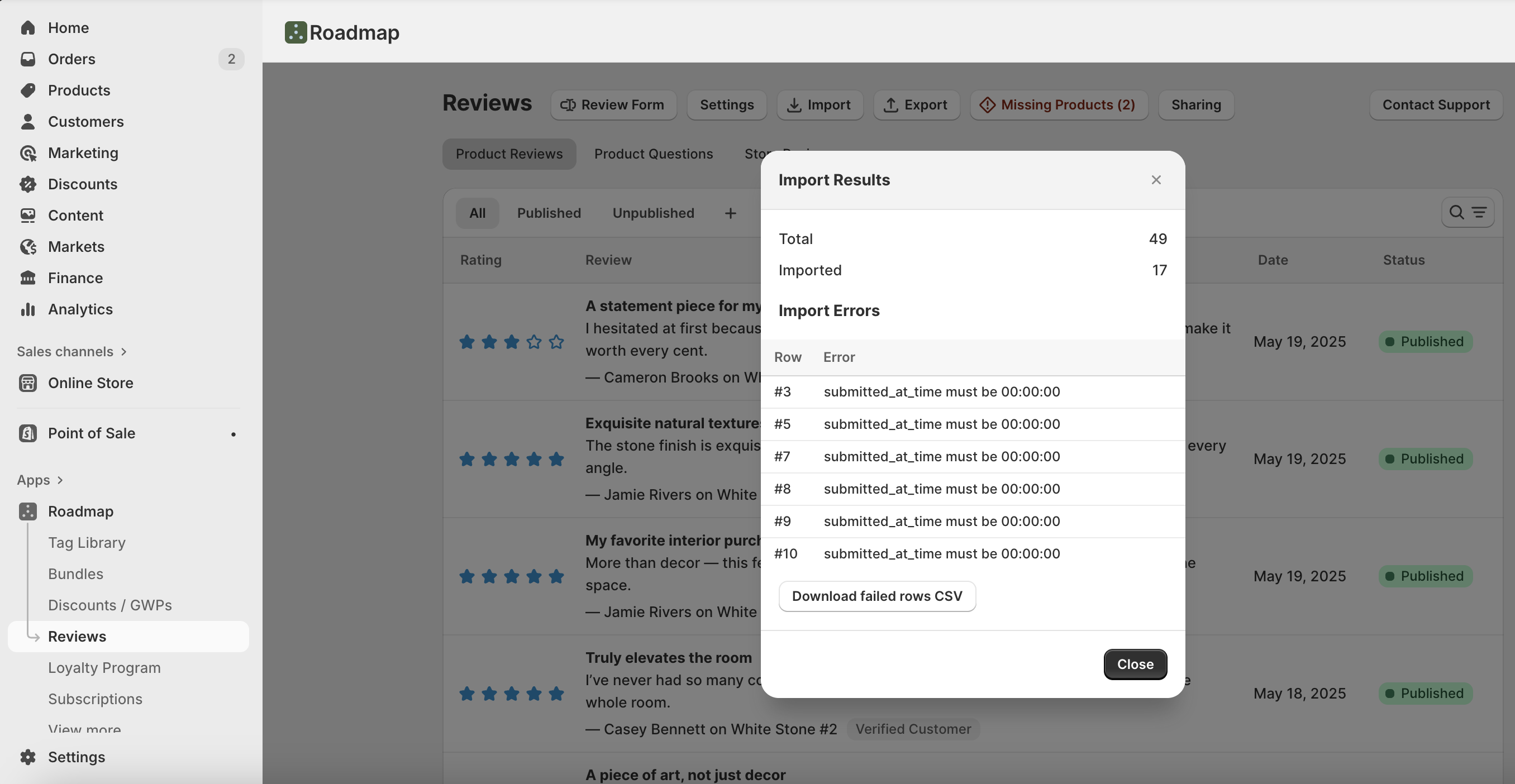This screenshot has width=1515, height=784.
Task: Open the Online Store storefront icon
Action: click(x=27, y=383)
